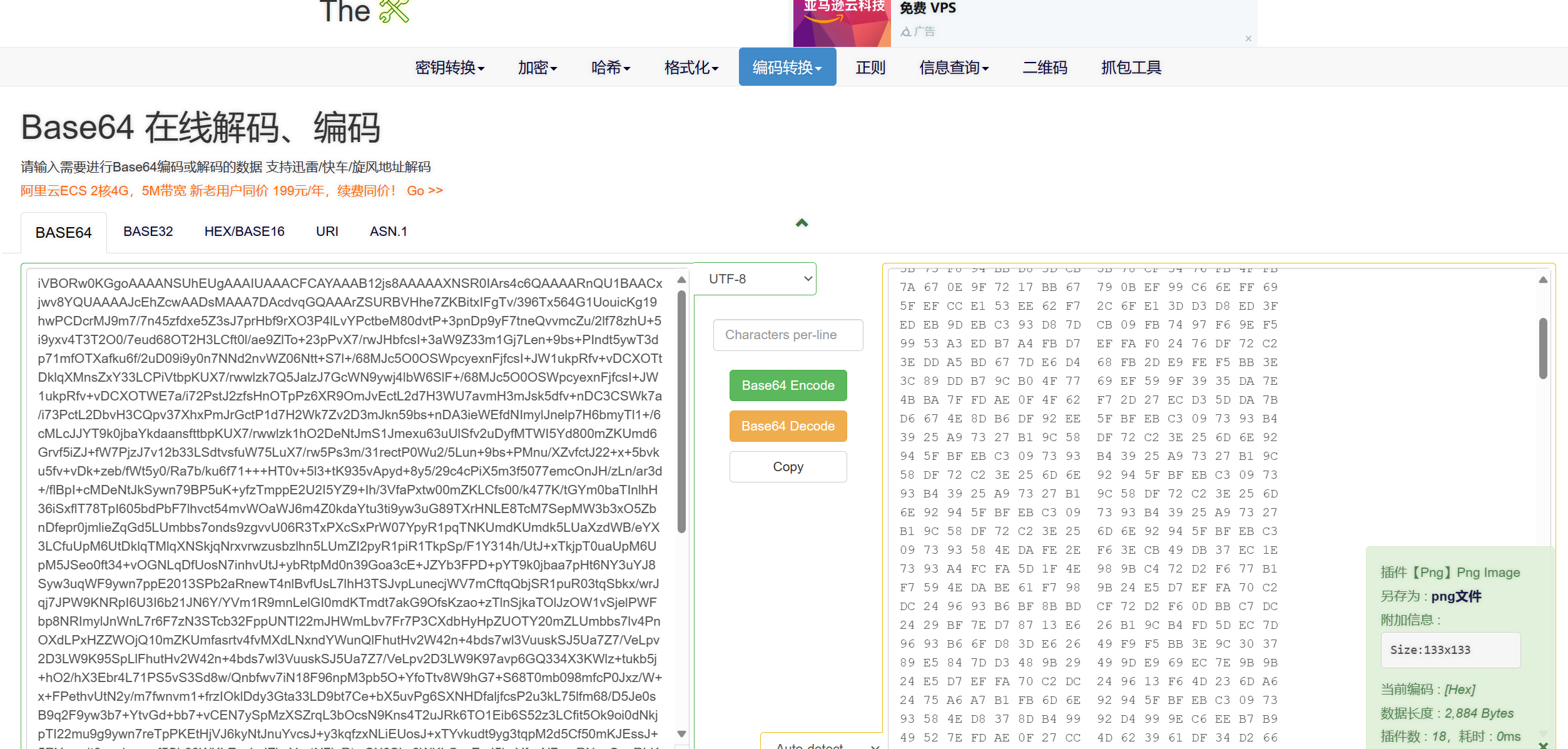Expand the 编码转换 navigation menu

click(787, 68)
